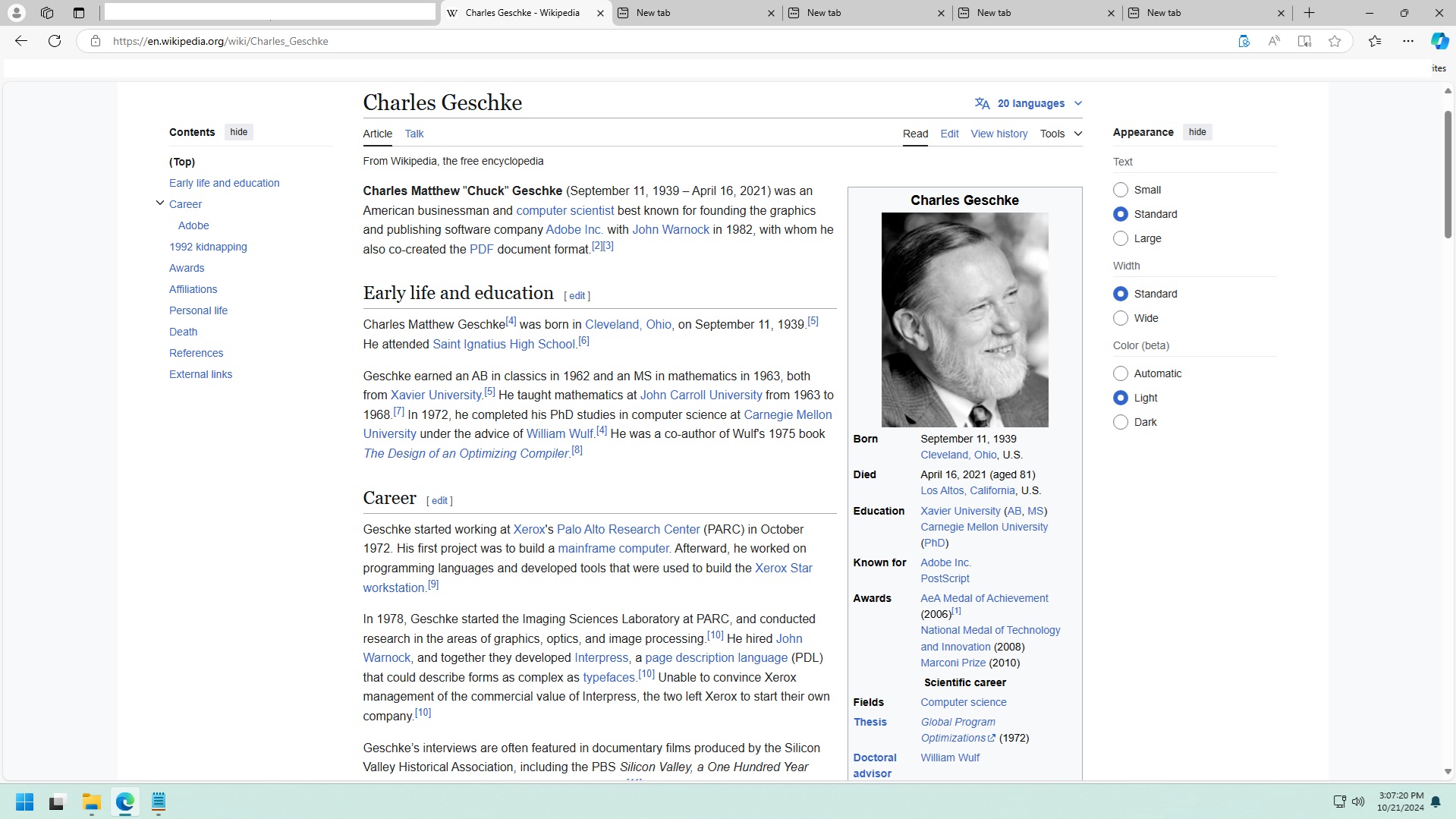This screenshot has width=1456, height=819.
Task: Open the Article tab
Action: click(x=377, y=134)
